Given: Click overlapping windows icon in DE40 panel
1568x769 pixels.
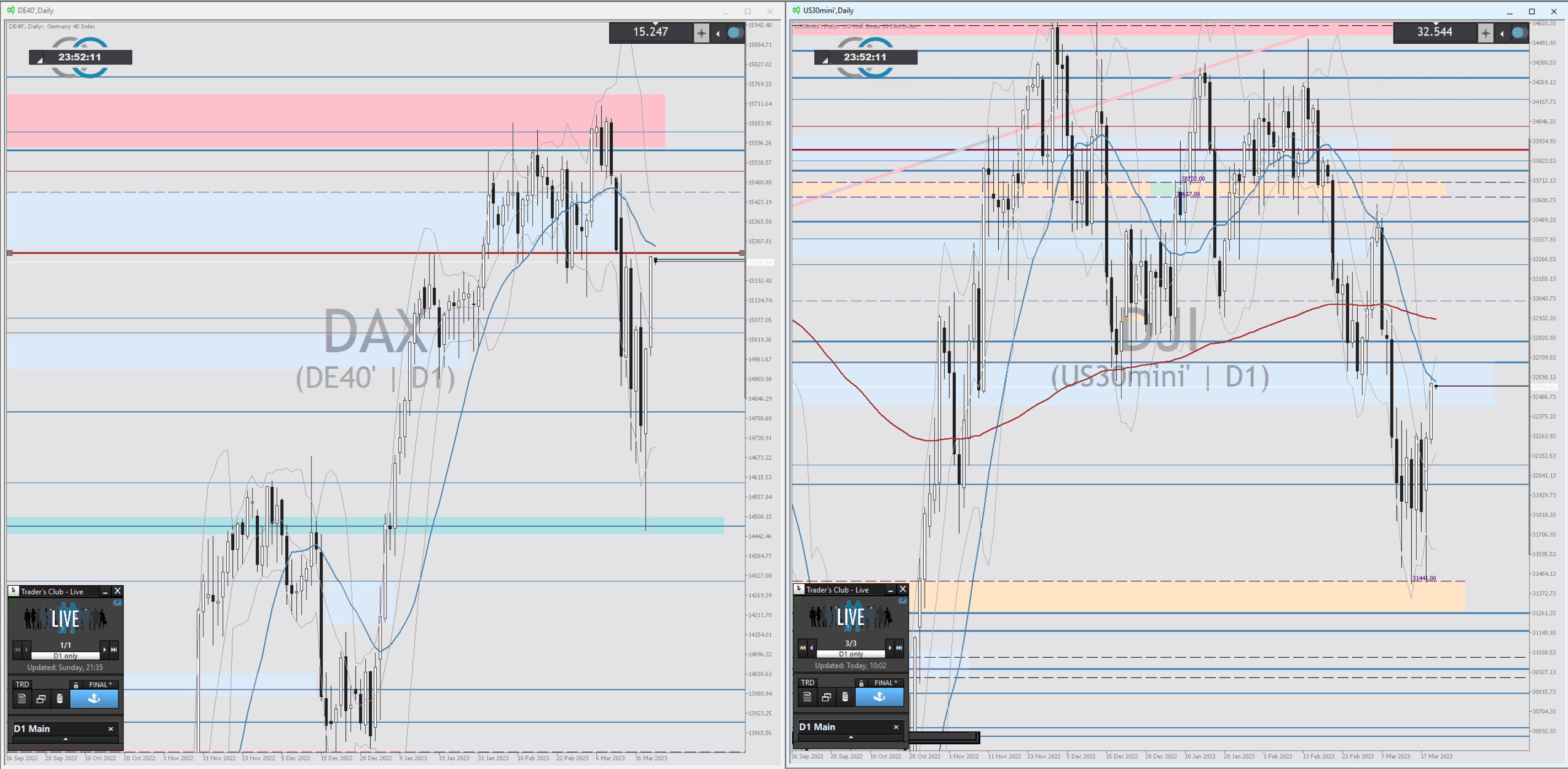Looking at the screenshot, I should click(41, 699).
